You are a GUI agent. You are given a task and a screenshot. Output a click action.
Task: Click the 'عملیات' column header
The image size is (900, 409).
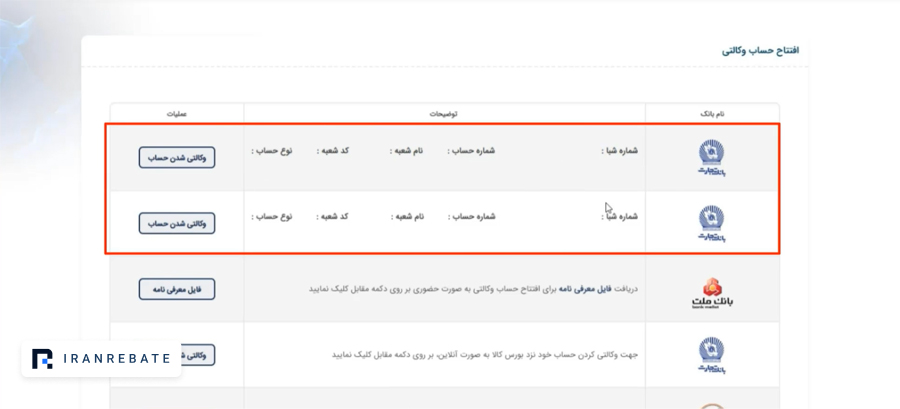pyautogui.click(x=177, y=114)
